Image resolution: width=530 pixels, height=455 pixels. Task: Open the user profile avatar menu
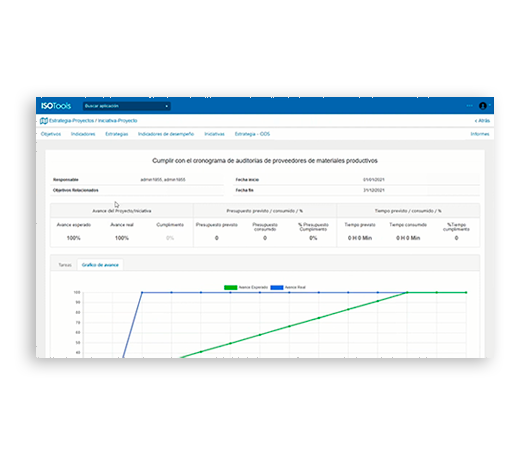[483, 106]
